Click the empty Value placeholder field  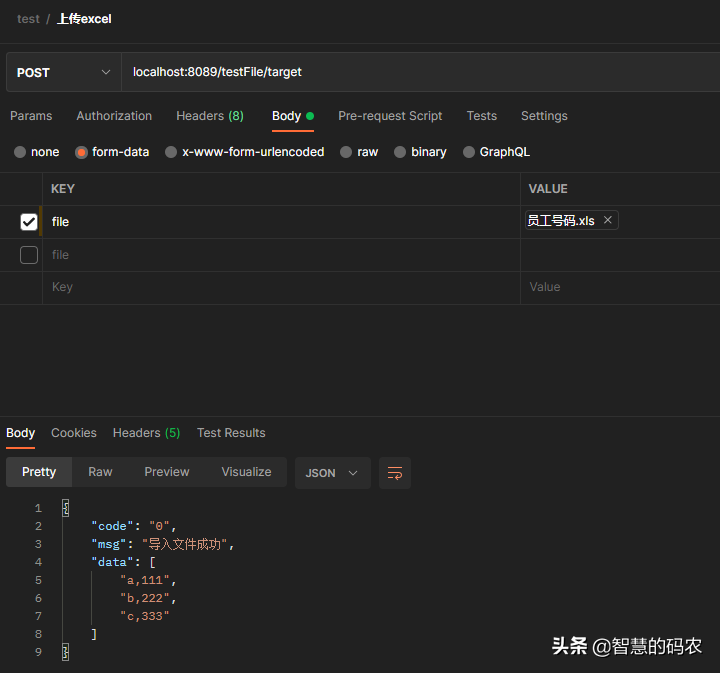620,287
